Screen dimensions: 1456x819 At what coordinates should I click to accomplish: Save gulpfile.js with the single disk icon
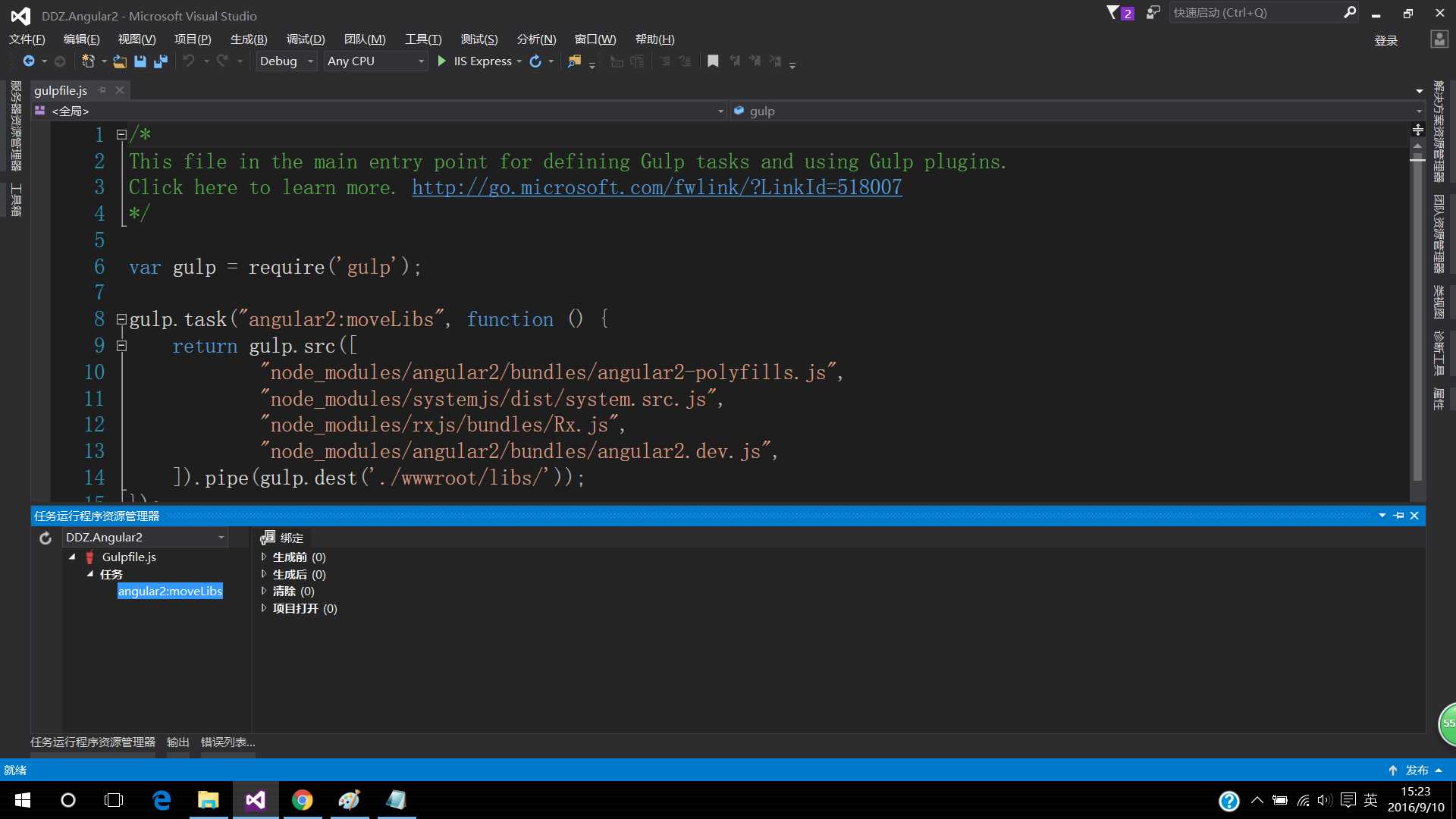140,61
